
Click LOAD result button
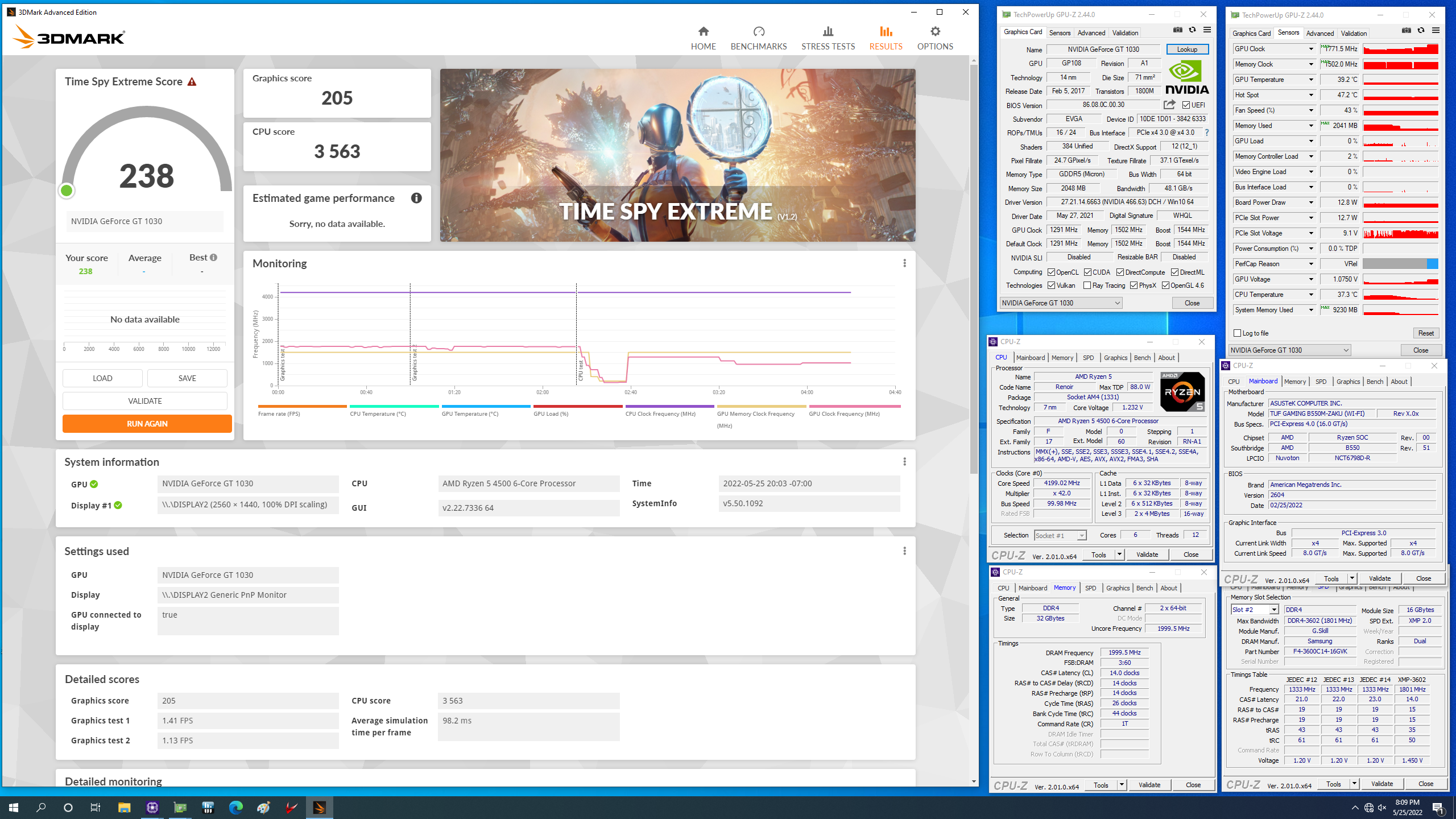point(102,378)
